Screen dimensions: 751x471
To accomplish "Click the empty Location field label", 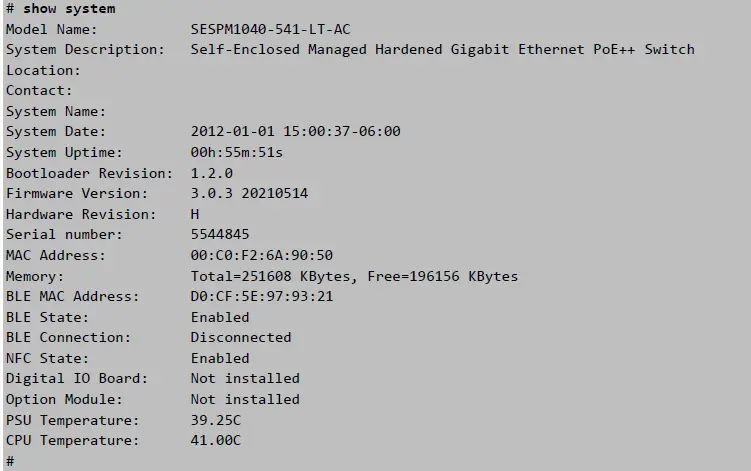I will click(43, 71).
